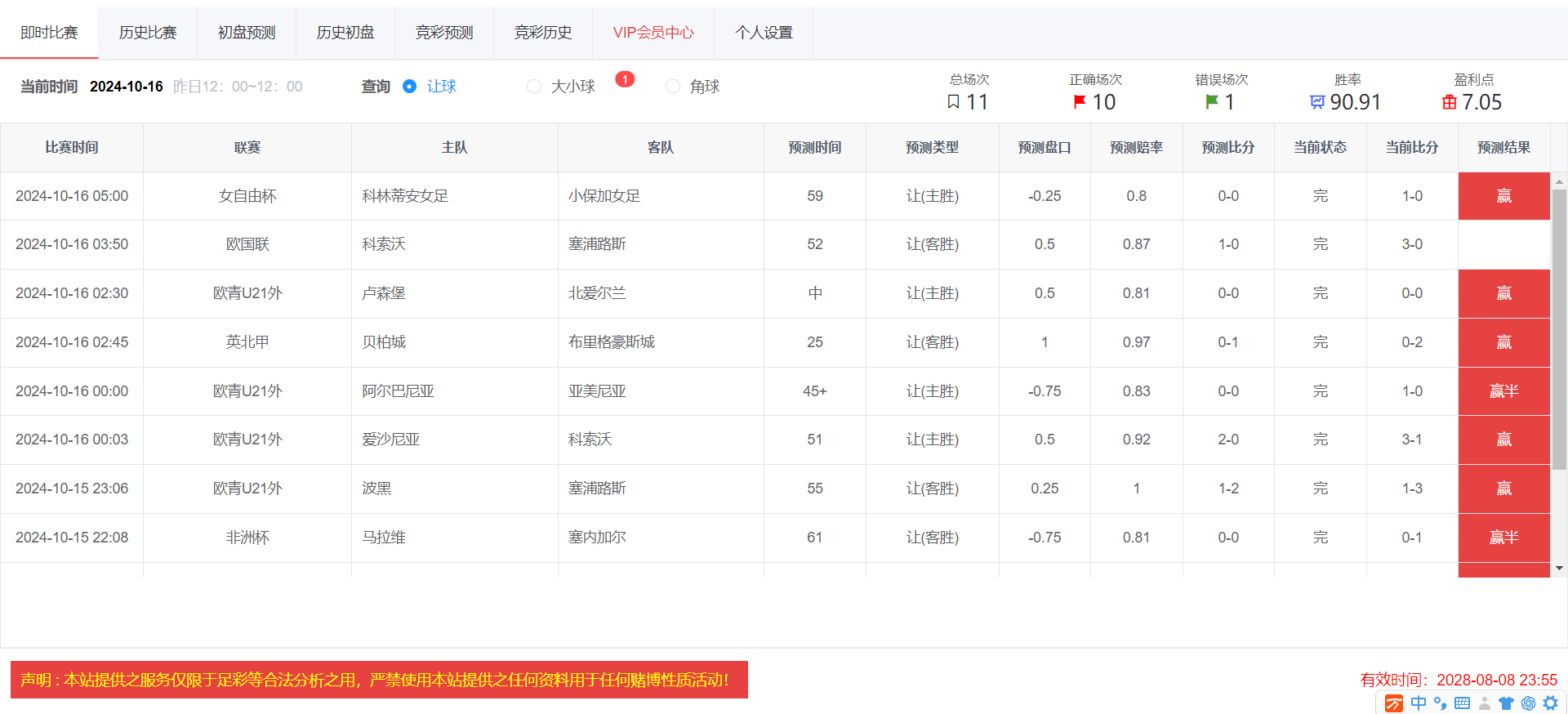Select the 角球 radio button
Screen dimensions: 1568x714
click(x=673, y=87)
